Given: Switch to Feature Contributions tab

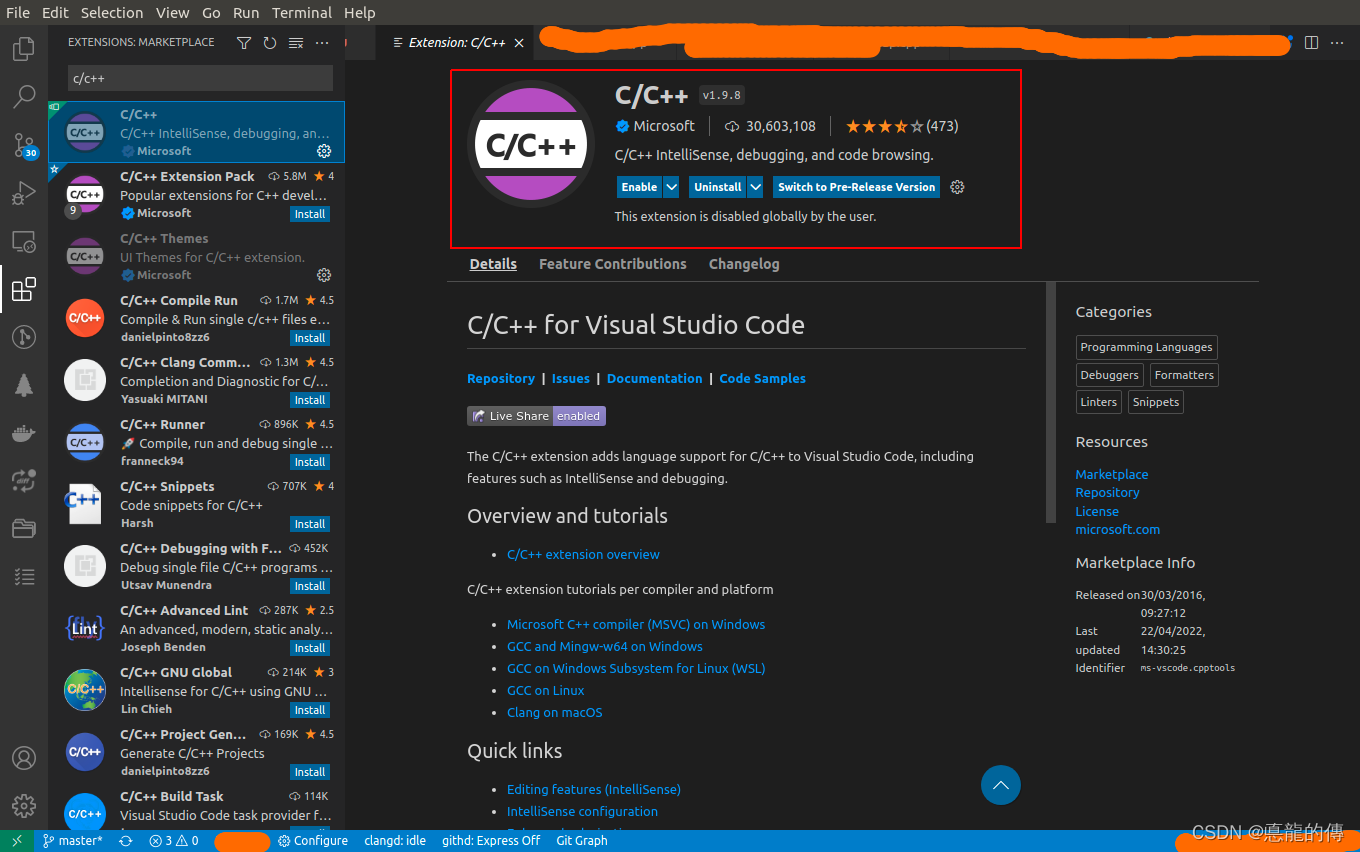Looking at the screenshot, I should [613, 264].
